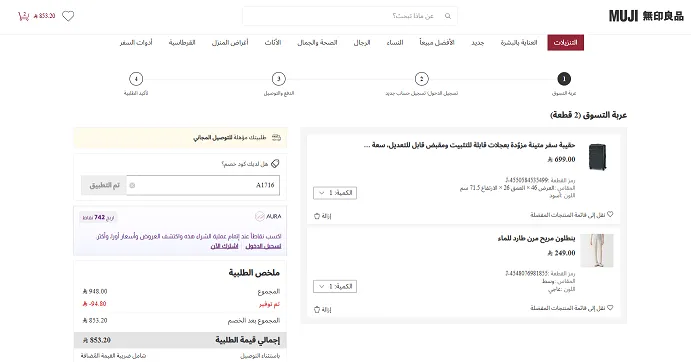This screenshot has width=691, height=362.
Task: Move trousers to wishlist via its heart icon
Action: tap(610, 308)
